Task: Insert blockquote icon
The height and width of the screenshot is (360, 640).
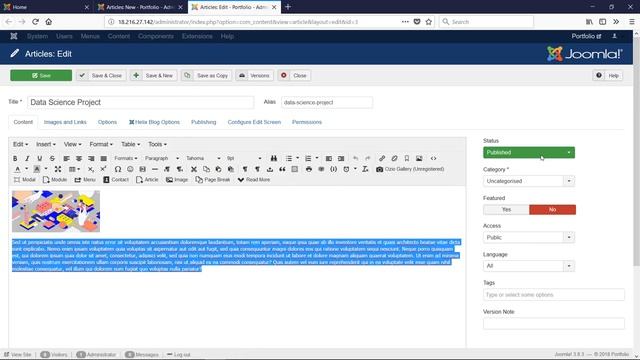Action: pos(282,169)
